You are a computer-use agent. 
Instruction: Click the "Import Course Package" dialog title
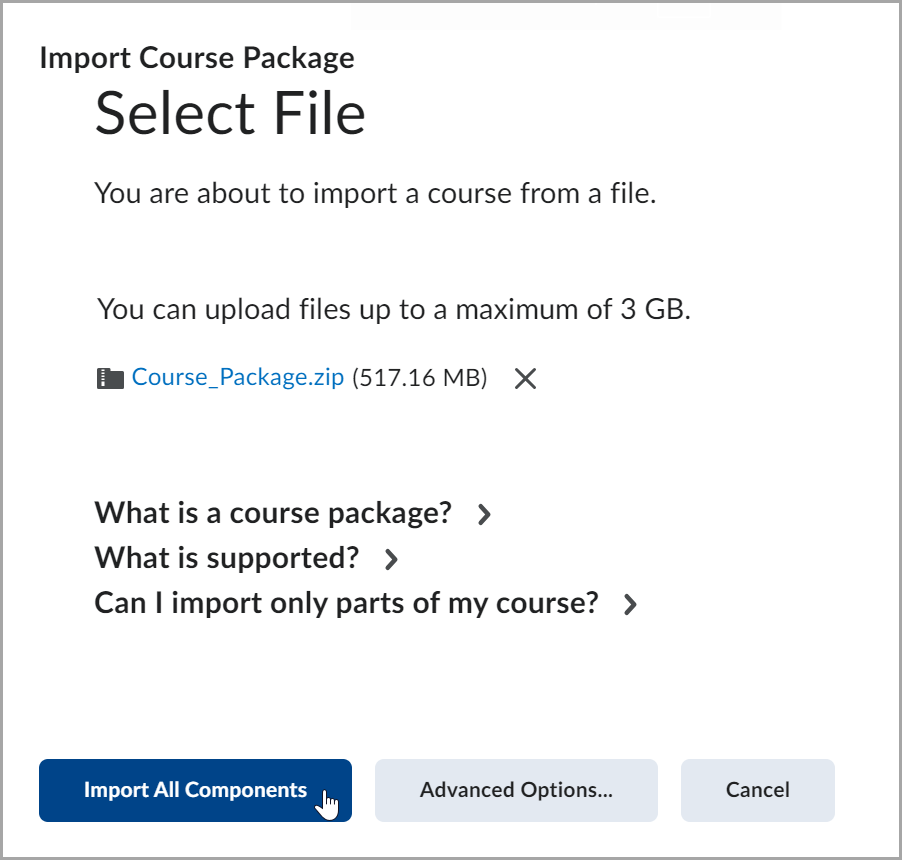(x=197, y=59)
